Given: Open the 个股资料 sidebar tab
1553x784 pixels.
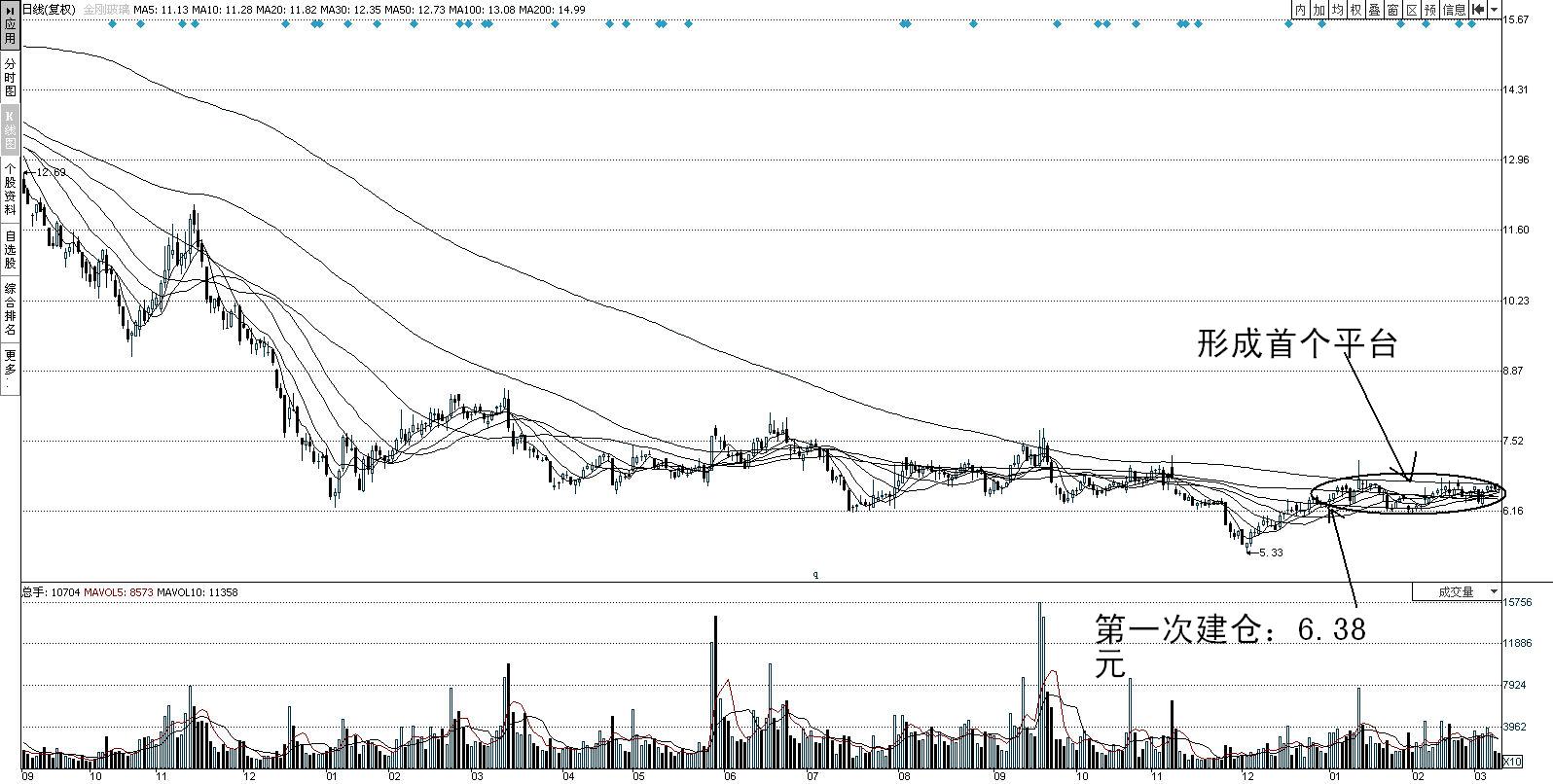Looking at the screenshot, I should (10, 189).
